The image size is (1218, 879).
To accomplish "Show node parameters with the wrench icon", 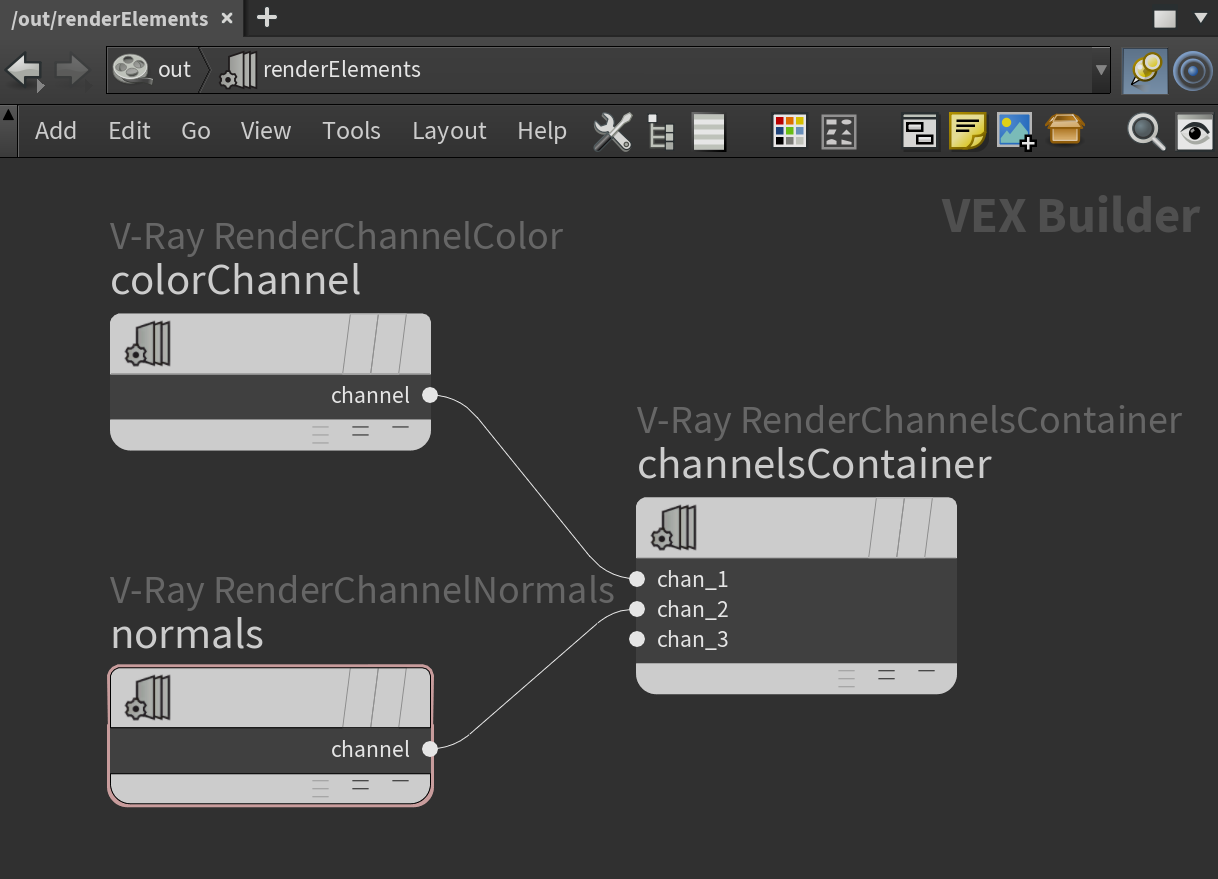I will [612, 131].
